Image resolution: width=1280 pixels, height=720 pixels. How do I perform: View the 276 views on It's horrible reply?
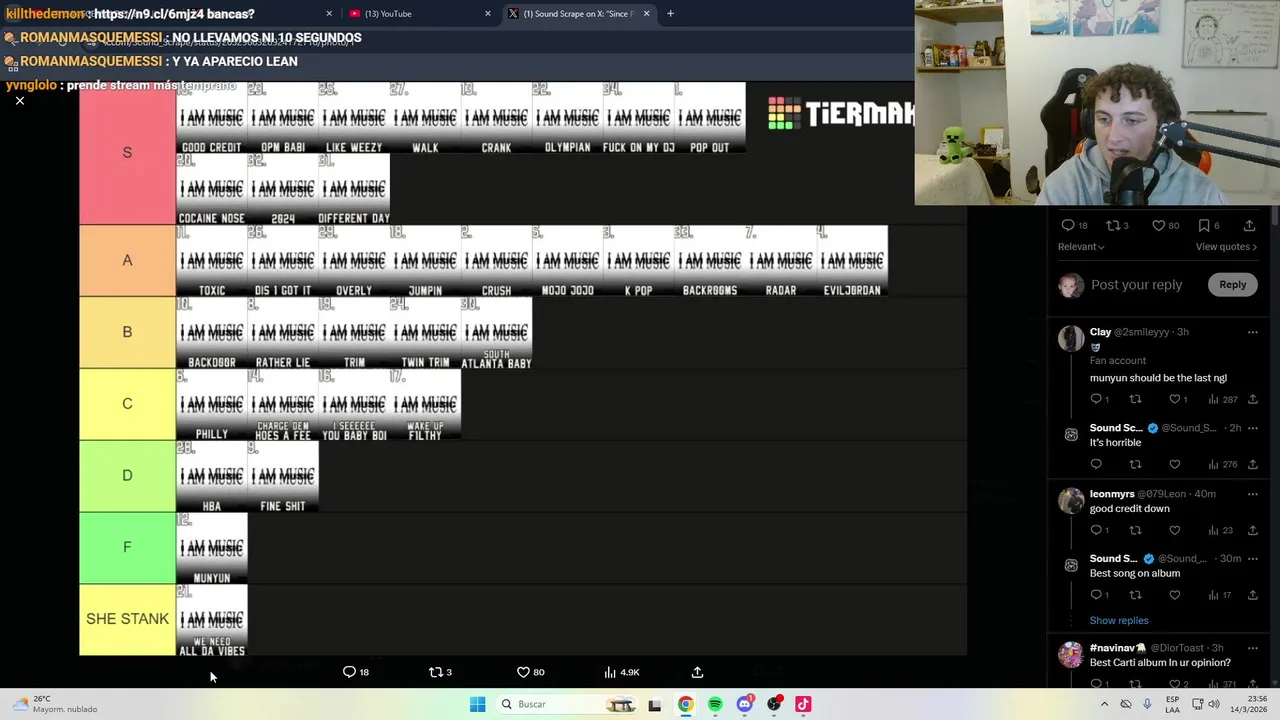1222,464
